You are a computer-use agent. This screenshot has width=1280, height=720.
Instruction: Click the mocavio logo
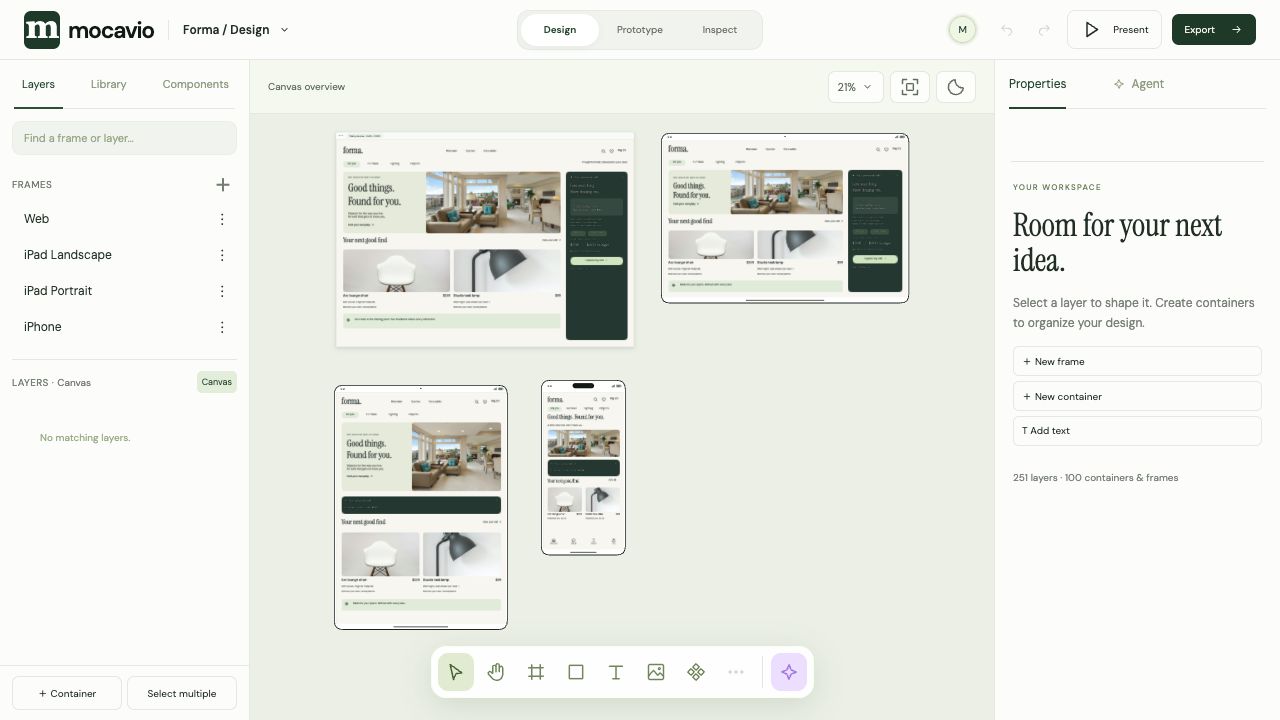89,30
